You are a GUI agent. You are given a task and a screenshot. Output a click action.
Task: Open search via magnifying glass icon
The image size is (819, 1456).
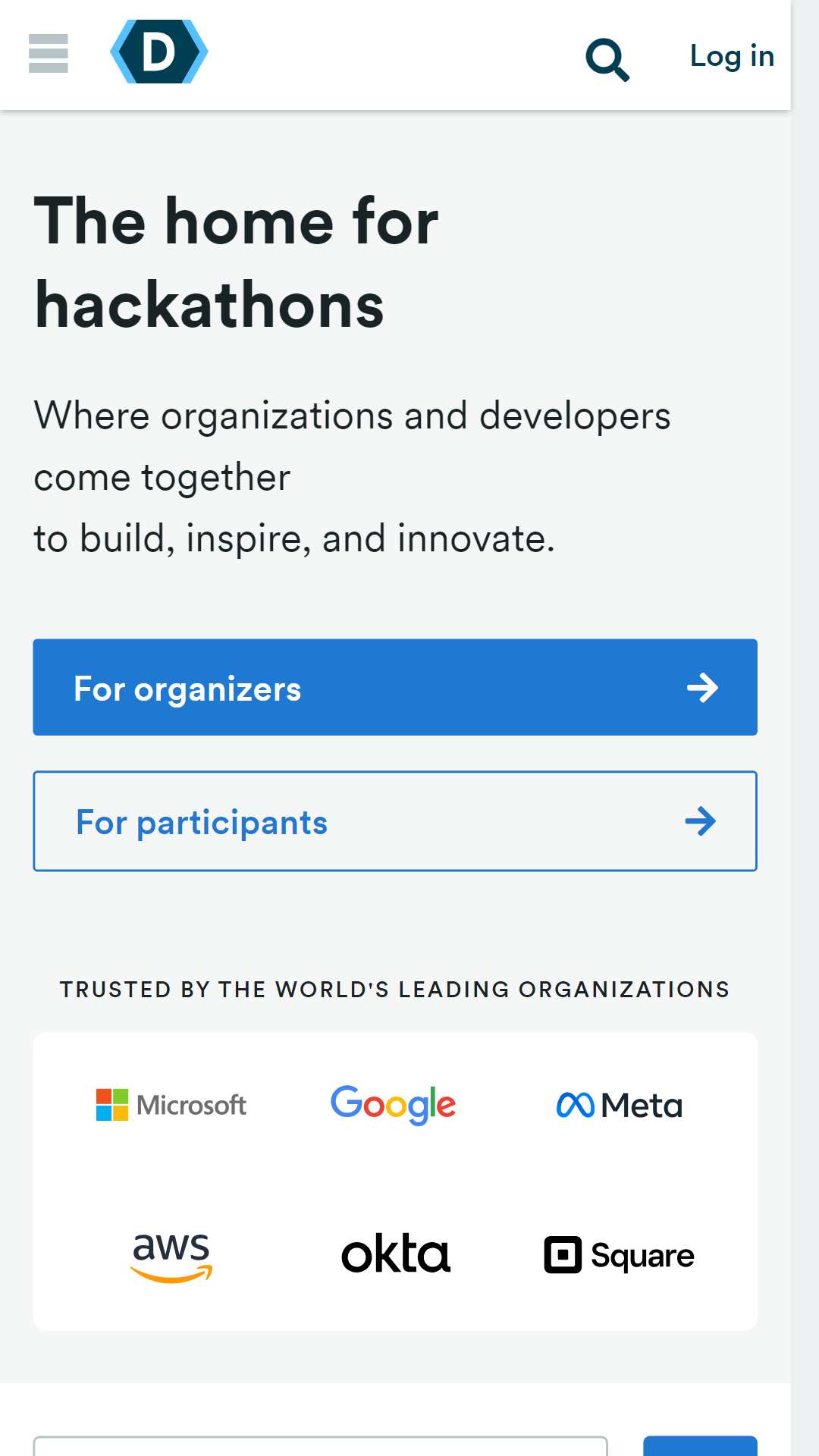coord(607,59)
